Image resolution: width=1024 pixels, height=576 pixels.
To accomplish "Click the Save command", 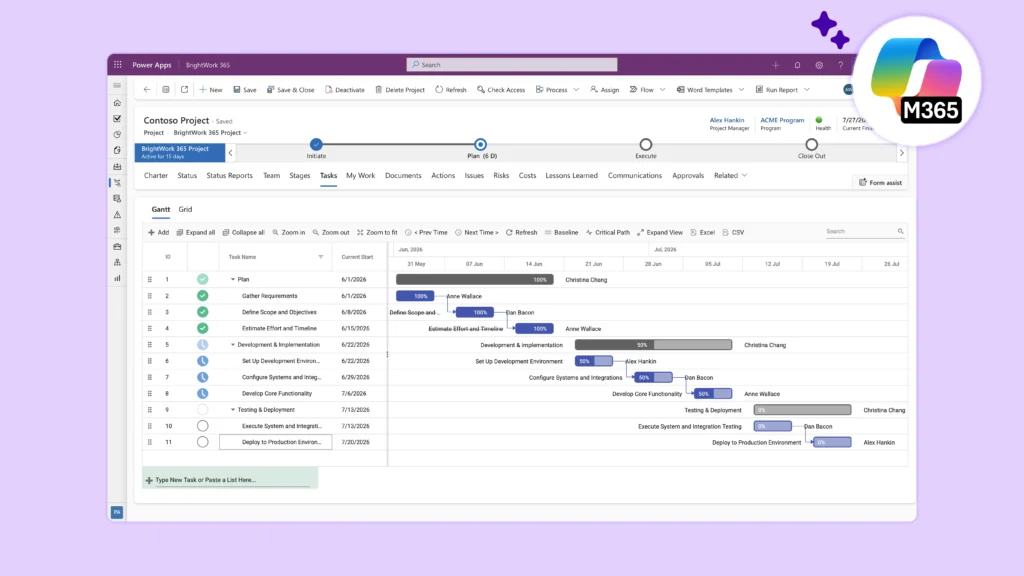I will (x=245, y=89).
